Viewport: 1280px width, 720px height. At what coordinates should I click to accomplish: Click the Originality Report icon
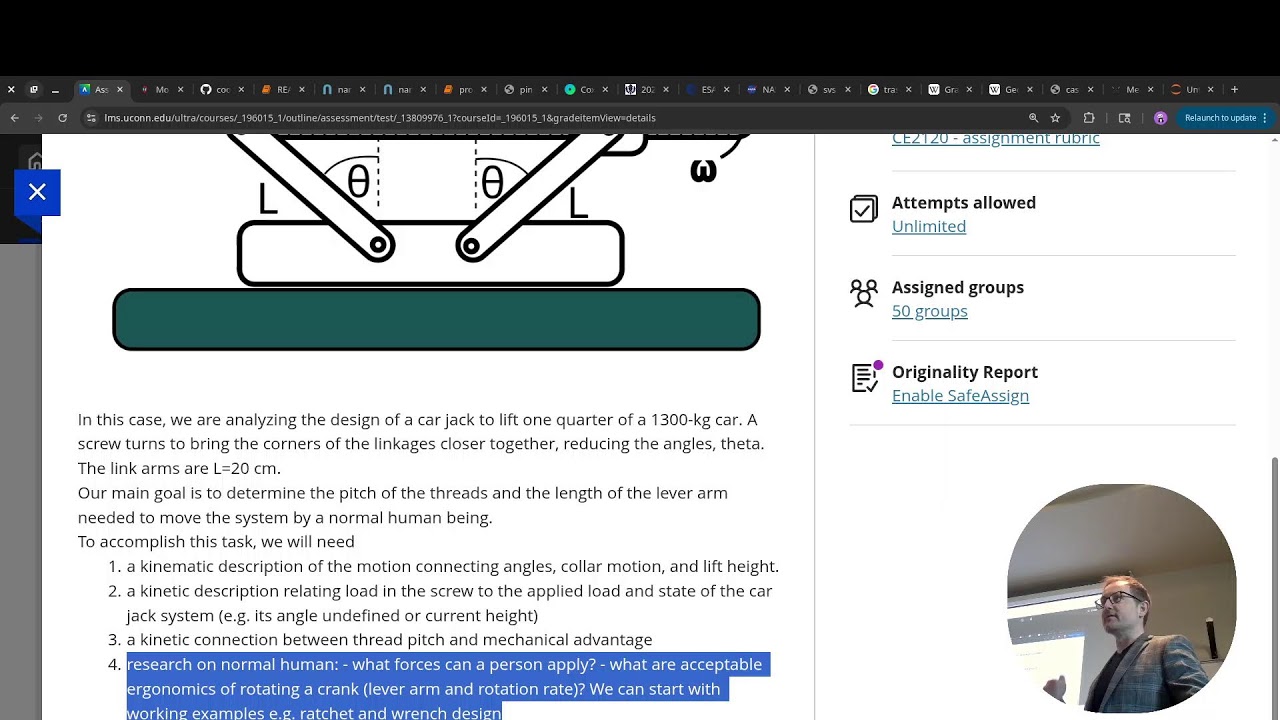point(866,377)
